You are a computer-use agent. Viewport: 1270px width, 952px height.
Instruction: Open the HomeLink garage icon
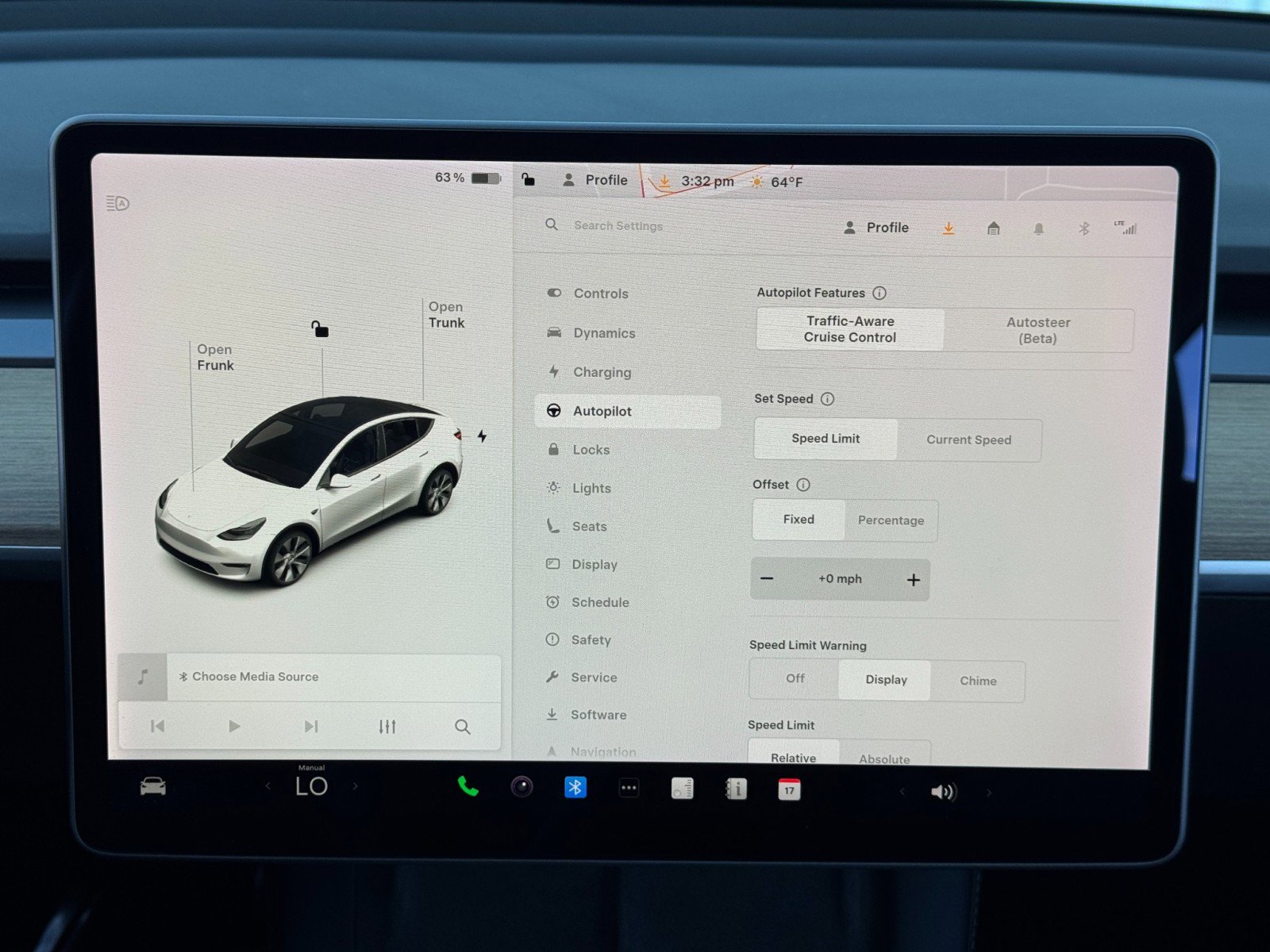[994, 228]
